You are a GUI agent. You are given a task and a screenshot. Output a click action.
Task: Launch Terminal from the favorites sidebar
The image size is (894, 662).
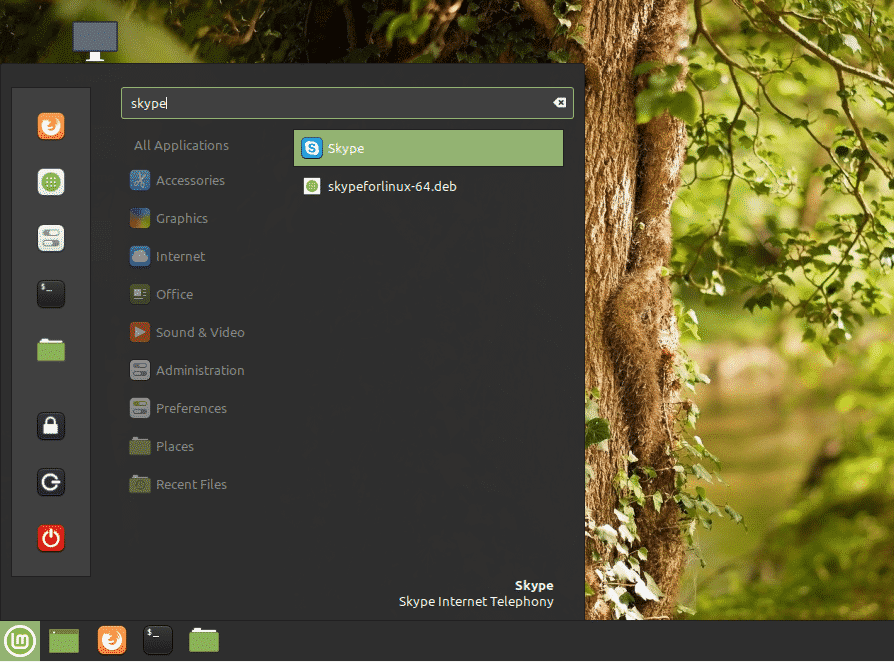click(x=51, y=294)
